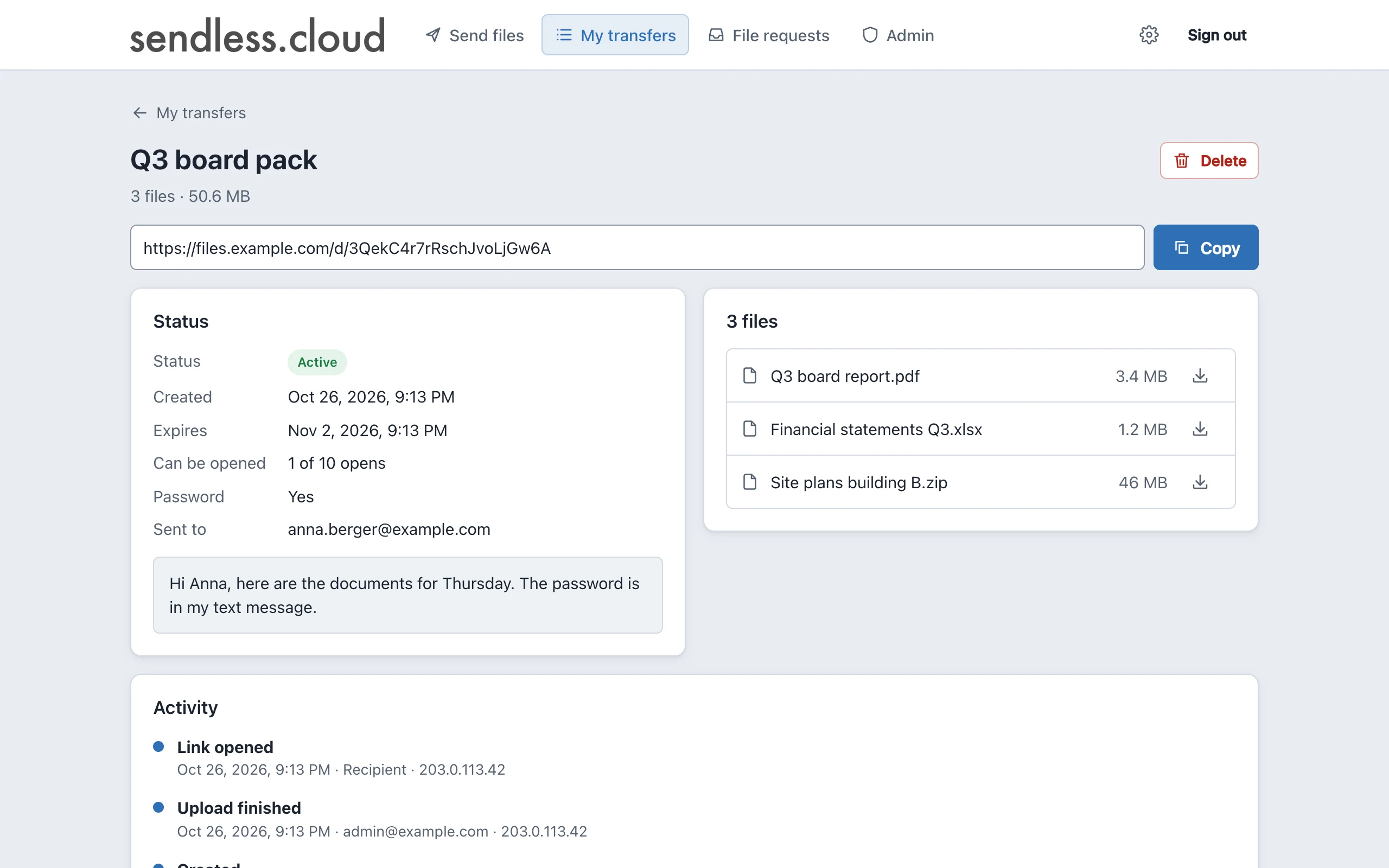This screenshot has height=868, width=1389.
Task: Select the Financial statements Q3.xlsx filename
Action: 876,430
